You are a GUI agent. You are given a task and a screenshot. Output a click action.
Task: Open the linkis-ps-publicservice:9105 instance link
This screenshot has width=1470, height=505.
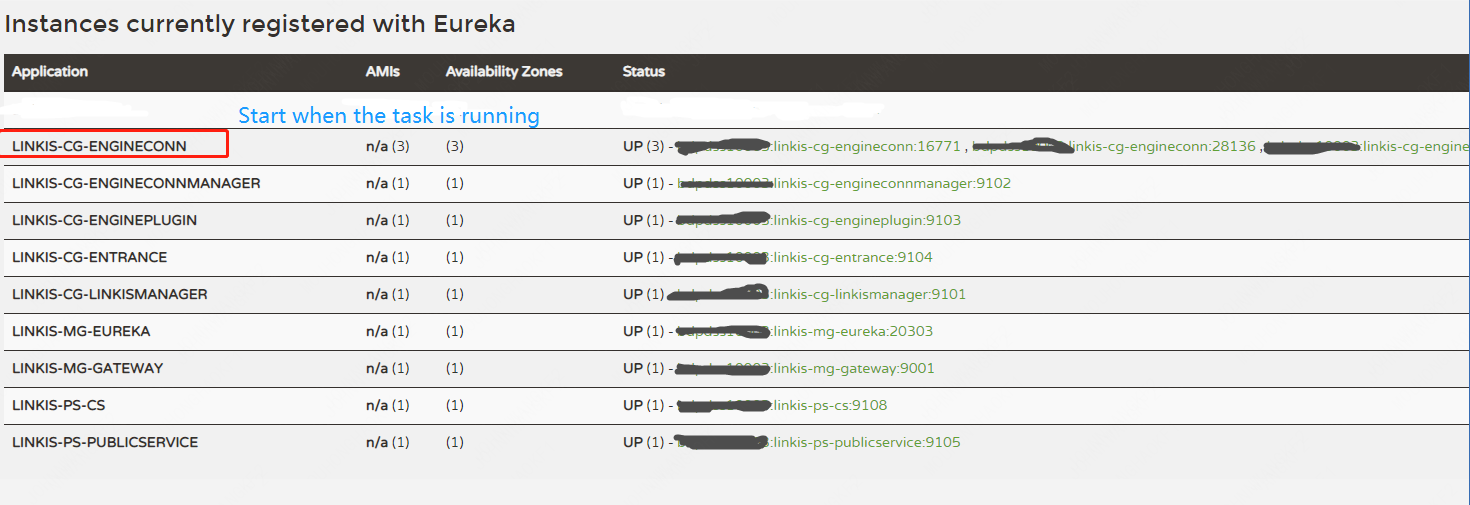pos(865,443)
